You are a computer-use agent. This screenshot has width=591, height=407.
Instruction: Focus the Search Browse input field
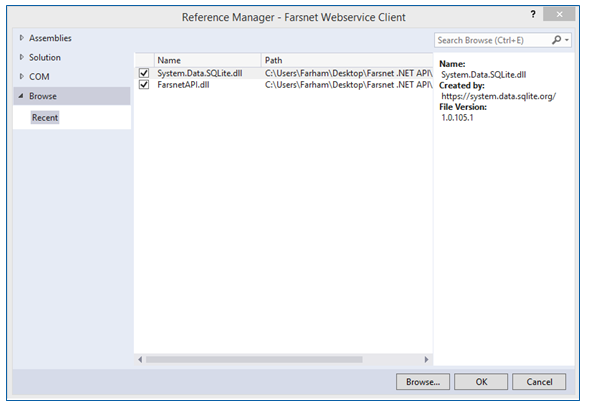(x=493, y=40)
